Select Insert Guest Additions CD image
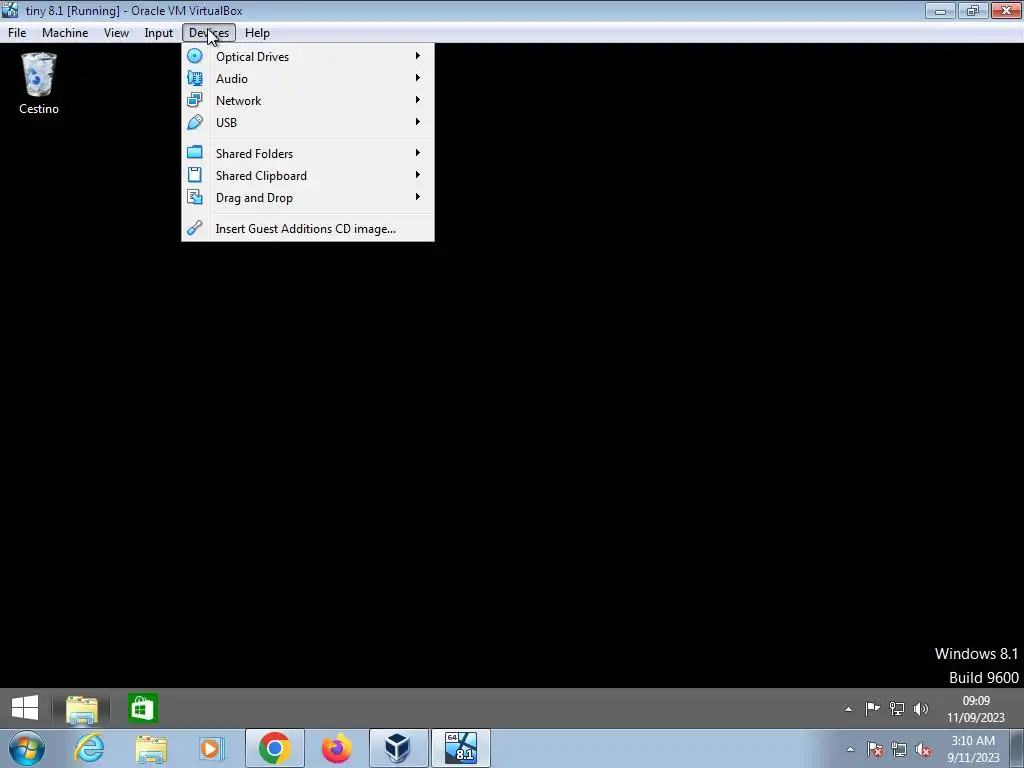 click(308, 229)
